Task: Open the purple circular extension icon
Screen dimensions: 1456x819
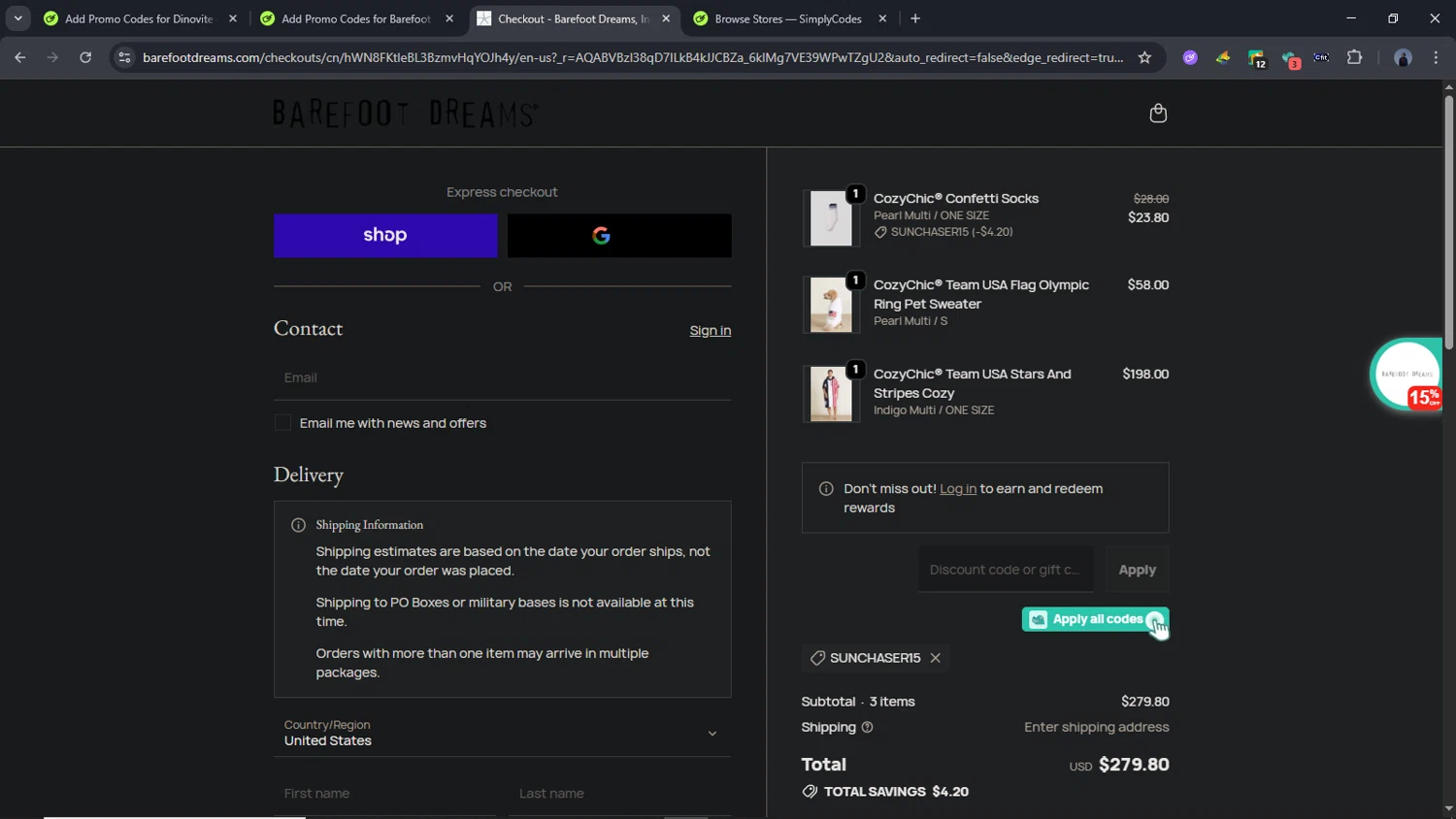Action: click(1190, 57)
